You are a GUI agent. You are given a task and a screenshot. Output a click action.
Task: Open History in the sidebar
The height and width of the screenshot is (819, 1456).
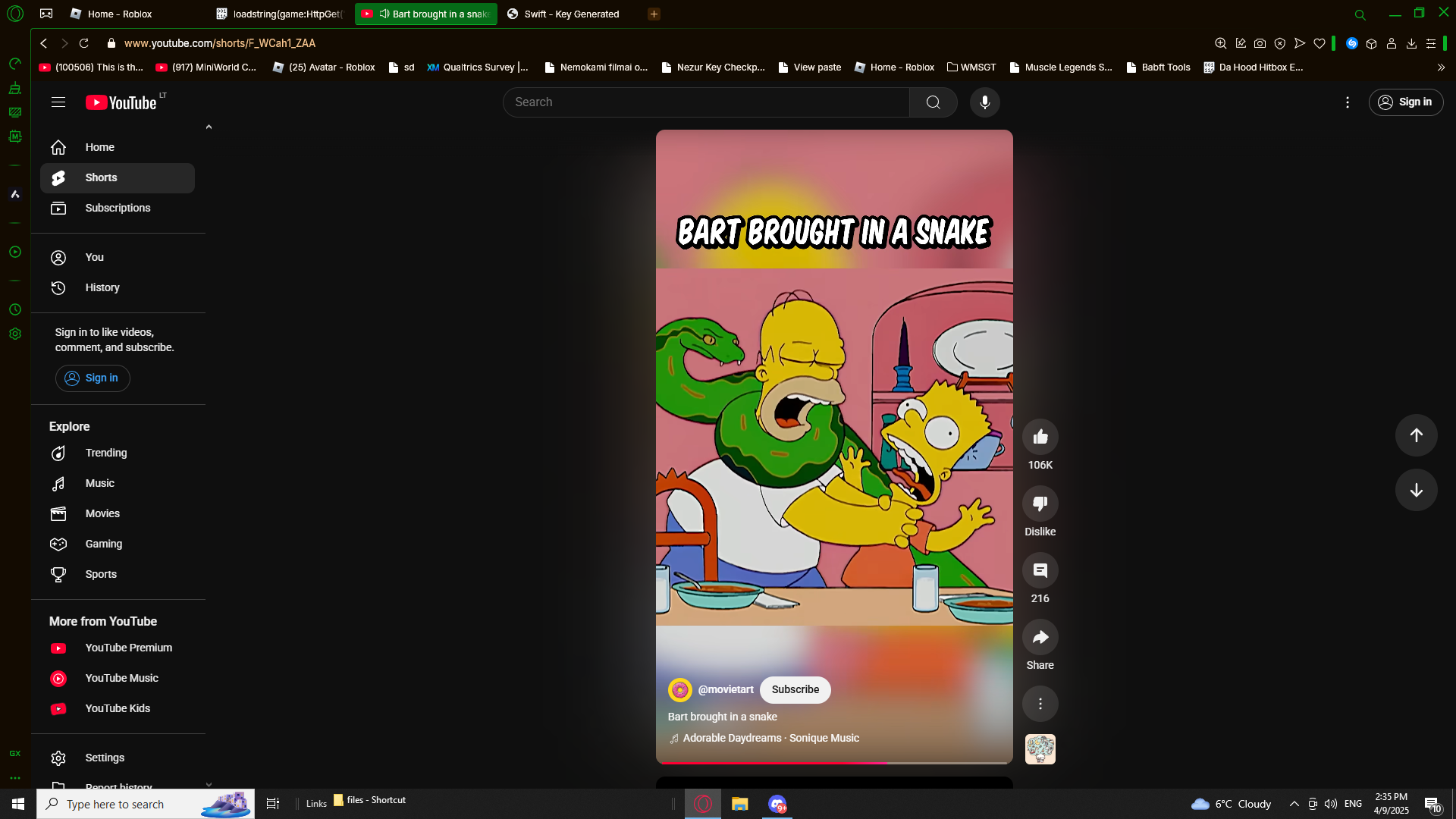[x=118, y=287]
